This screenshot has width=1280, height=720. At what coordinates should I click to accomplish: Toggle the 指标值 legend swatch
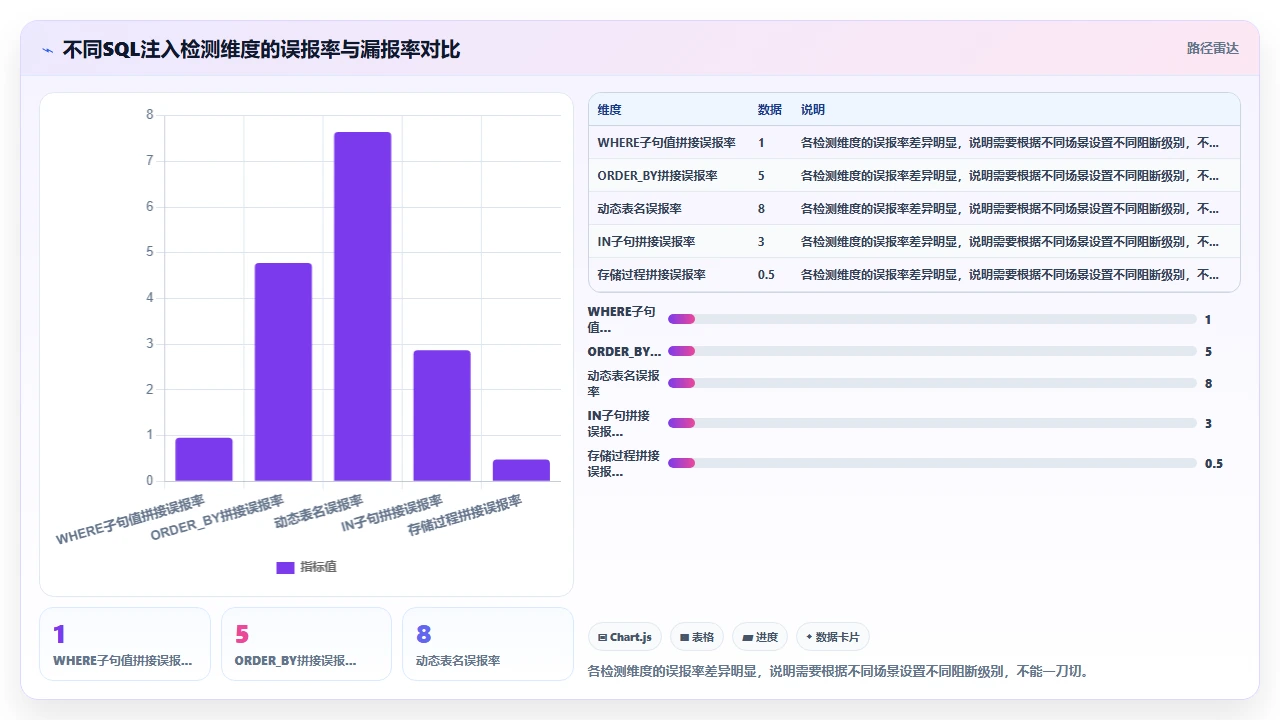285,567
